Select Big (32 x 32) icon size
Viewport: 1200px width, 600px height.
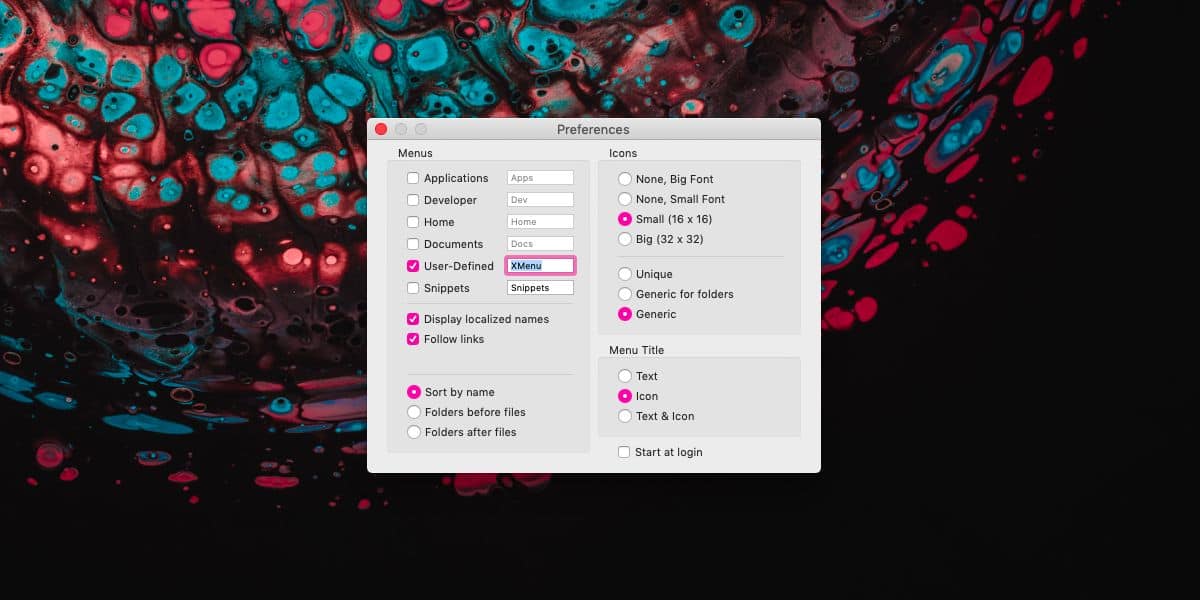(625, 238)
